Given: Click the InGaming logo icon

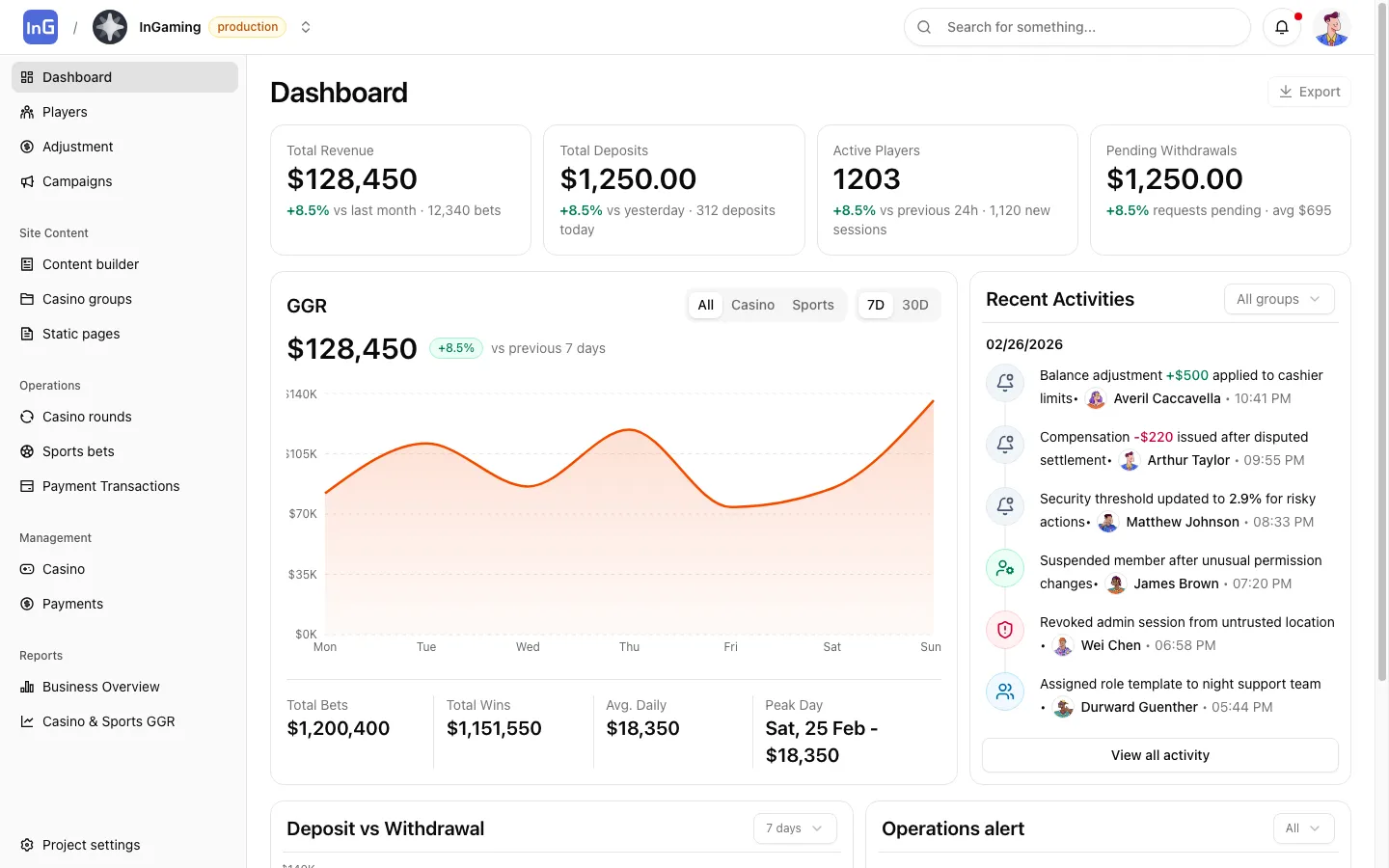Looking at the screenshot, I should pyautogui.click(x=40, y=26).
